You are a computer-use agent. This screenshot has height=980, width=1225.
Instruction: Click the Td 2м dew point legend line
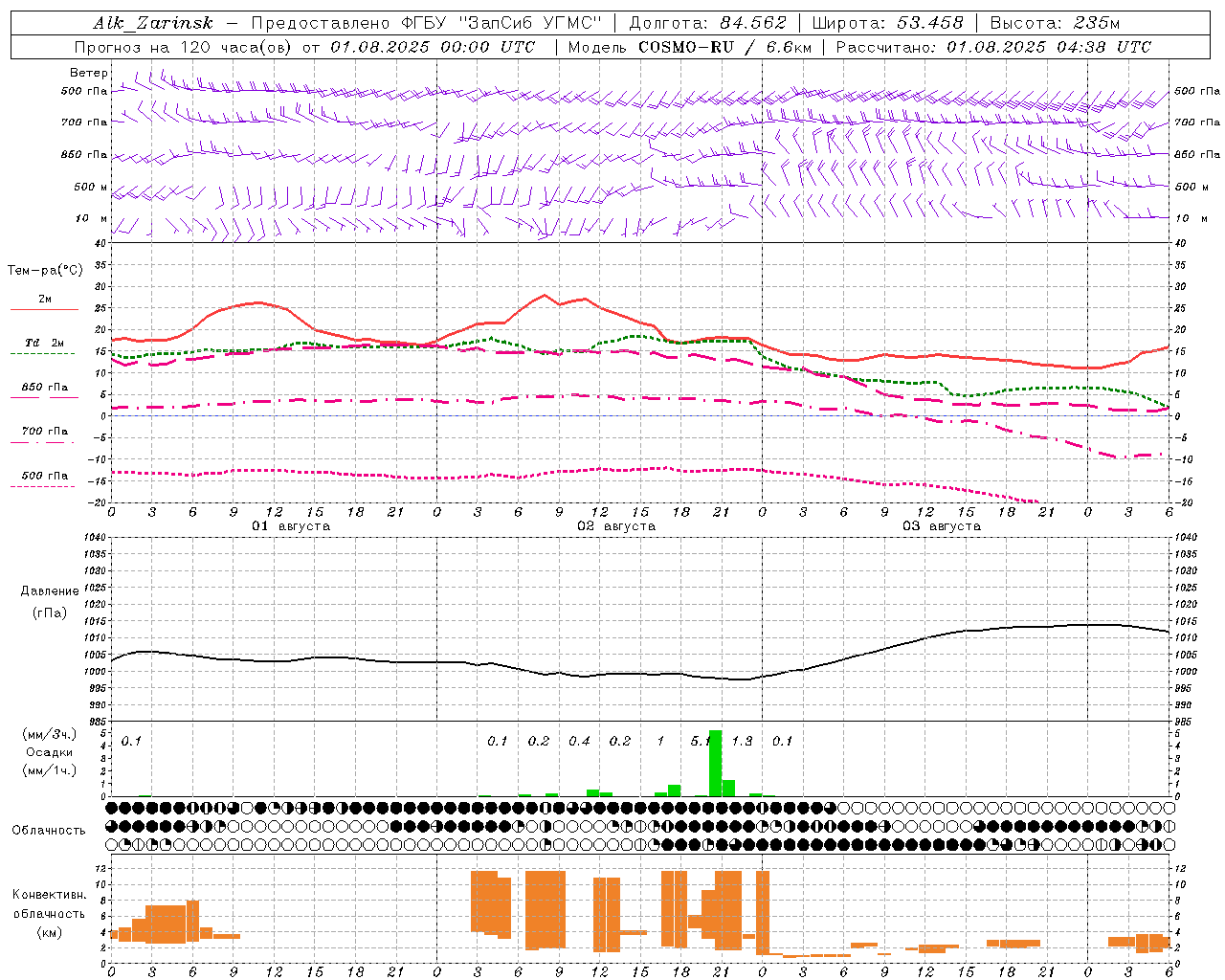coord(43,353)
